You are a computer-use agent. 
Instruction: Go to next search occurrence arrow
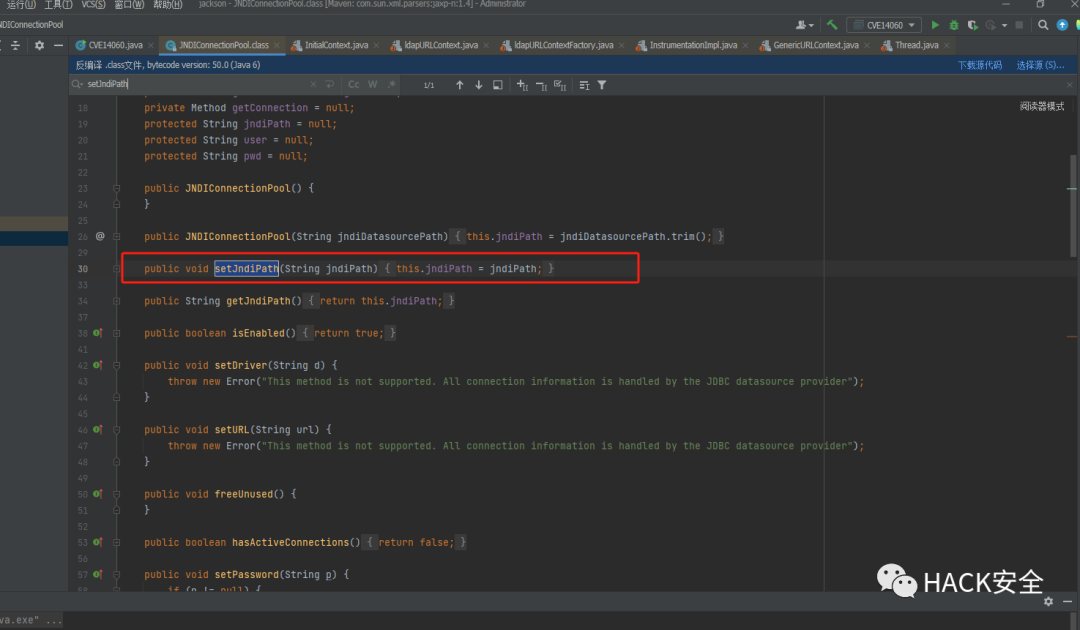479,85
